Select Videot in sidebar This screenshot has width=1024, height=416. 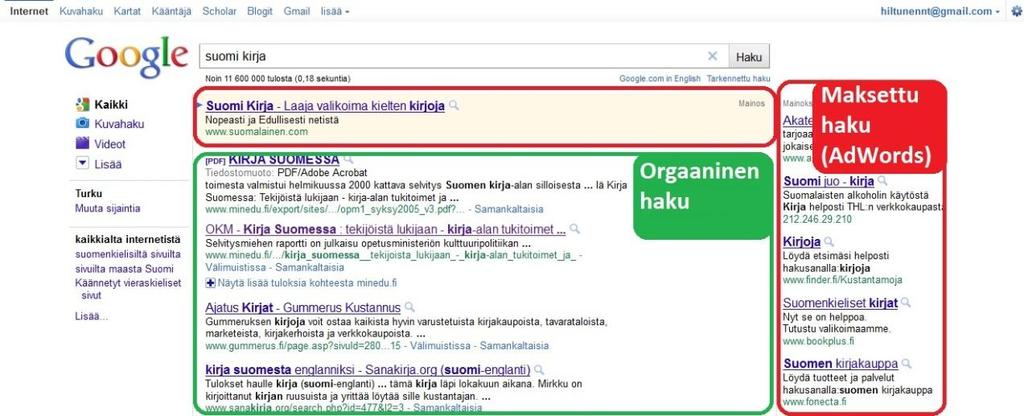[x=110, y=144]
